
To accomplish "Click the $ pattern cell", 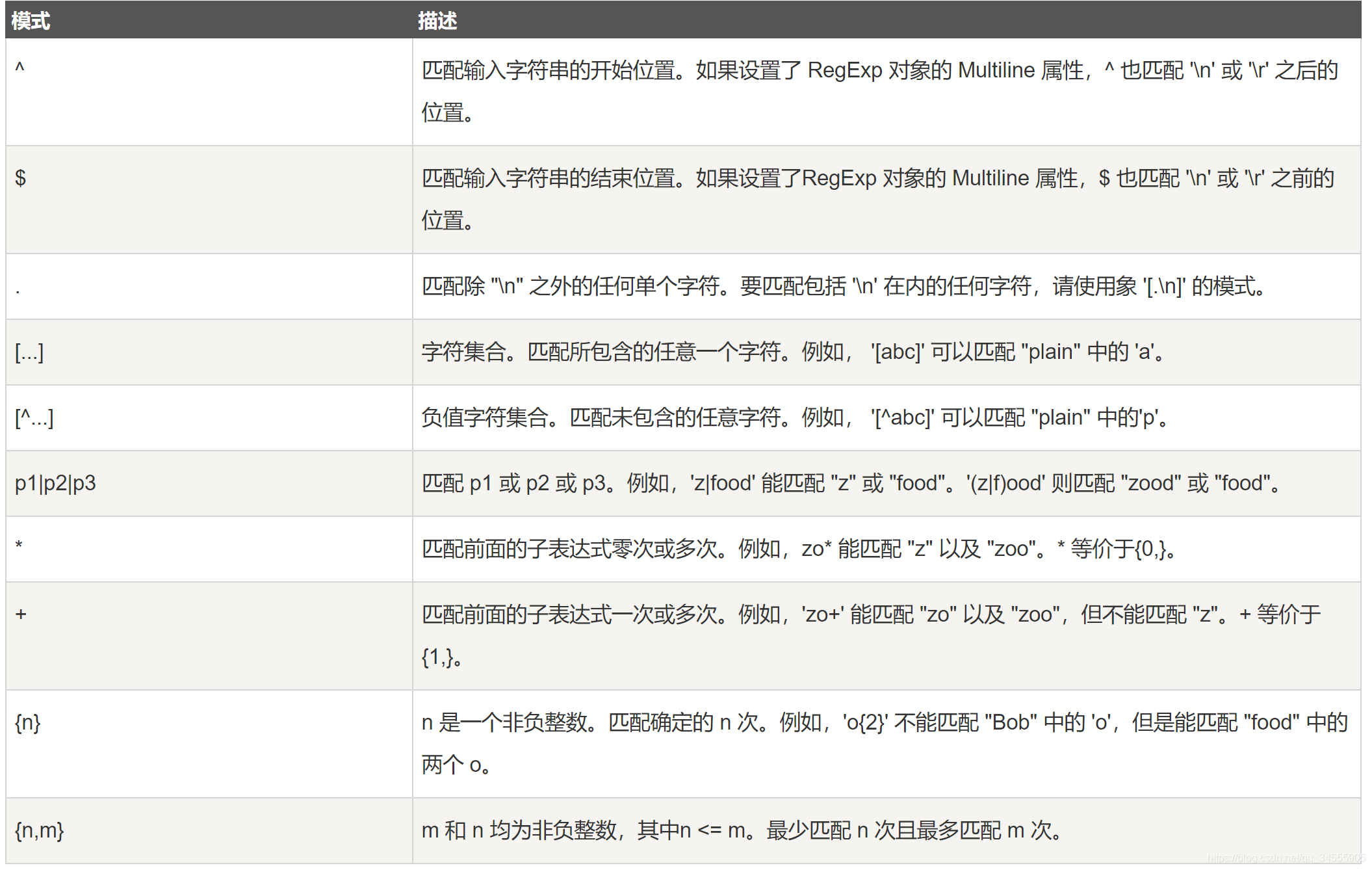I will pos(21,178).
